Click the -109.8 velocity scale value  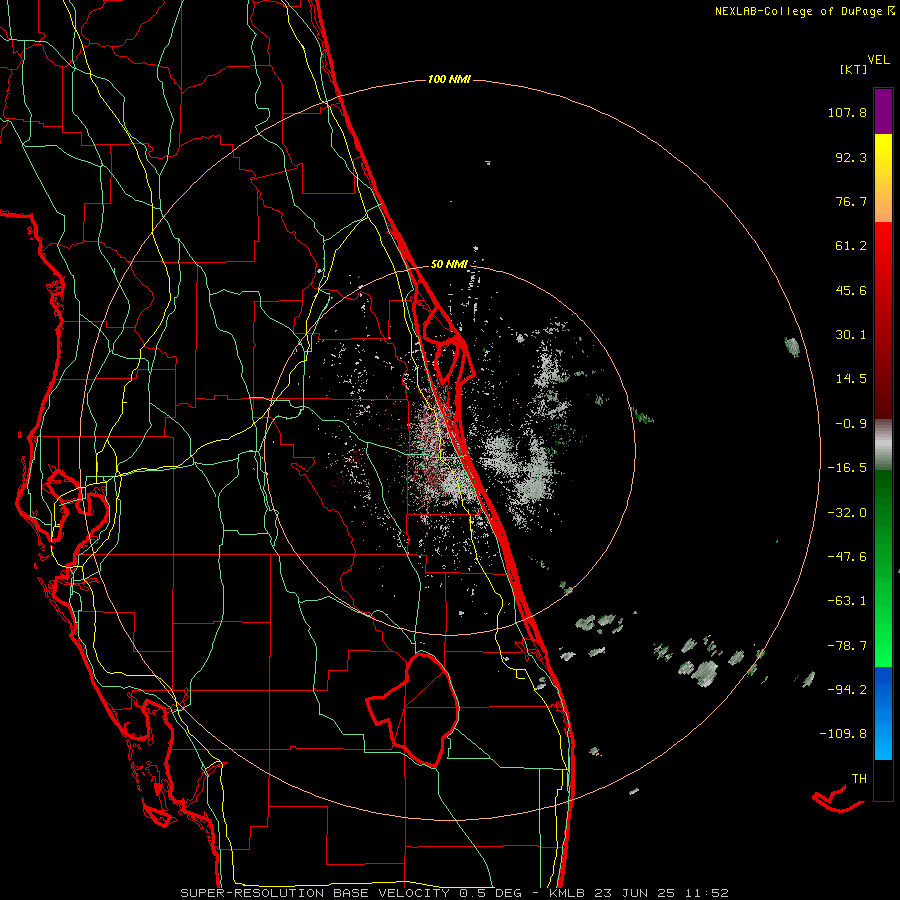(844, 734)
